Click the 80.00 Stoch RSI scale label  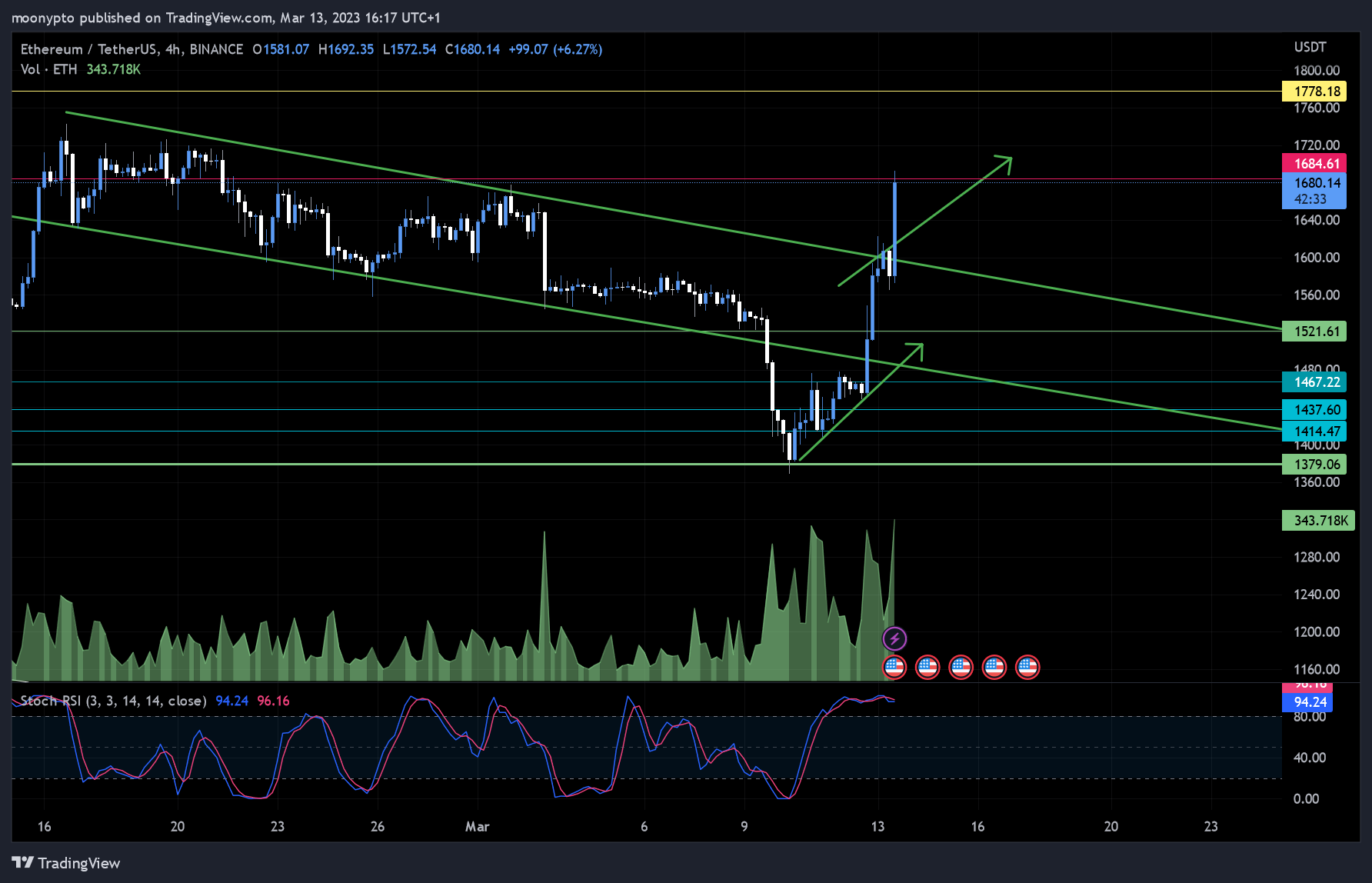click(x=1310, y=717)
